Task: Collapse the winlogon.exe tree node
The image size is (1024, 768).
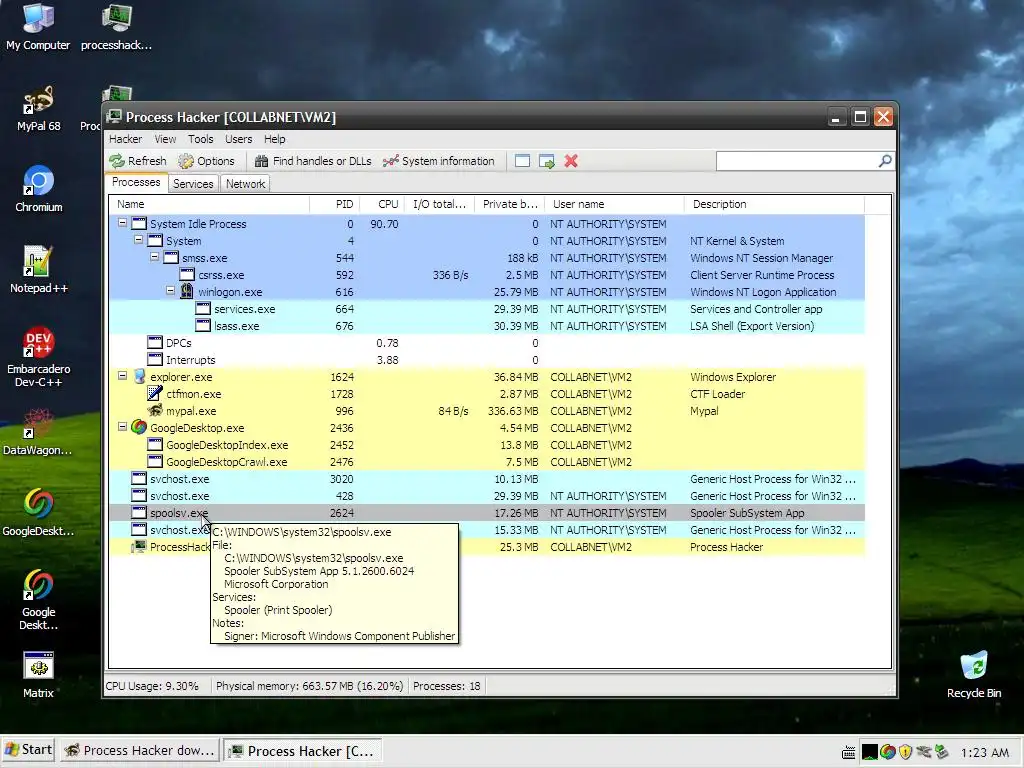Action: point(170,291)
